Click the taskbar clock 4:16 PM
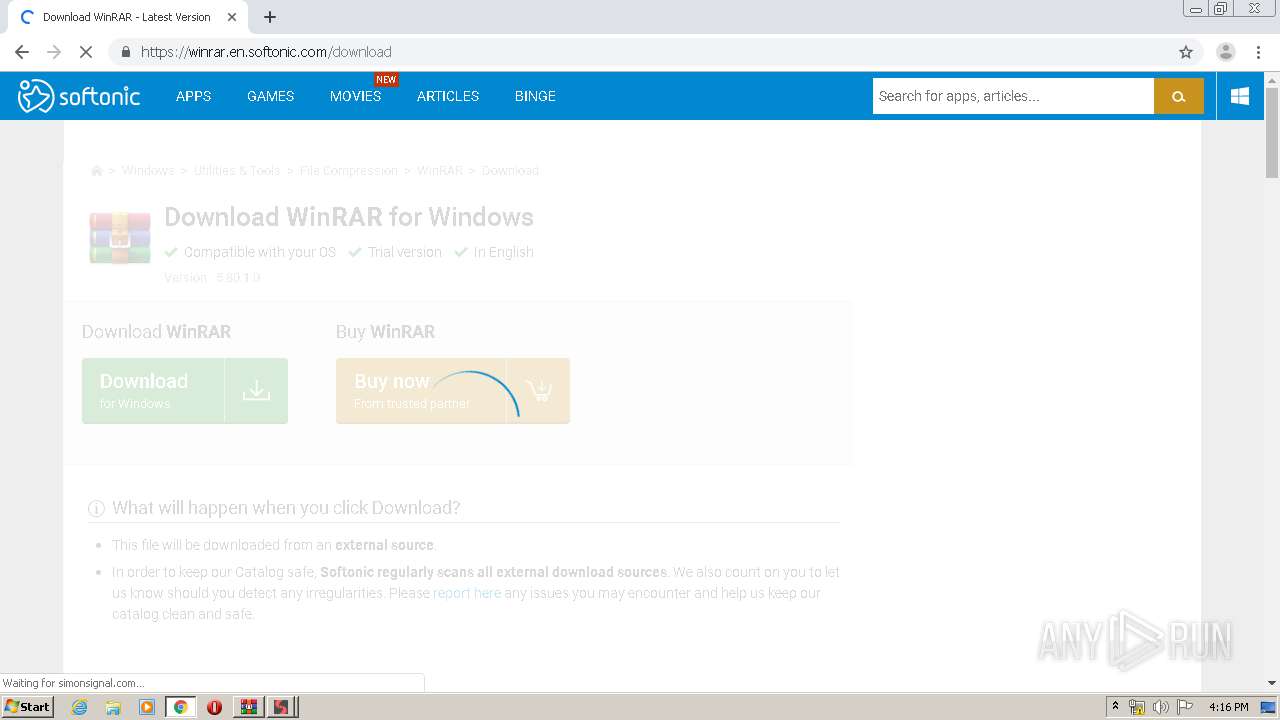Image resolution: width=1280 pixels, height=720 pixels. tap(1228, 707)
